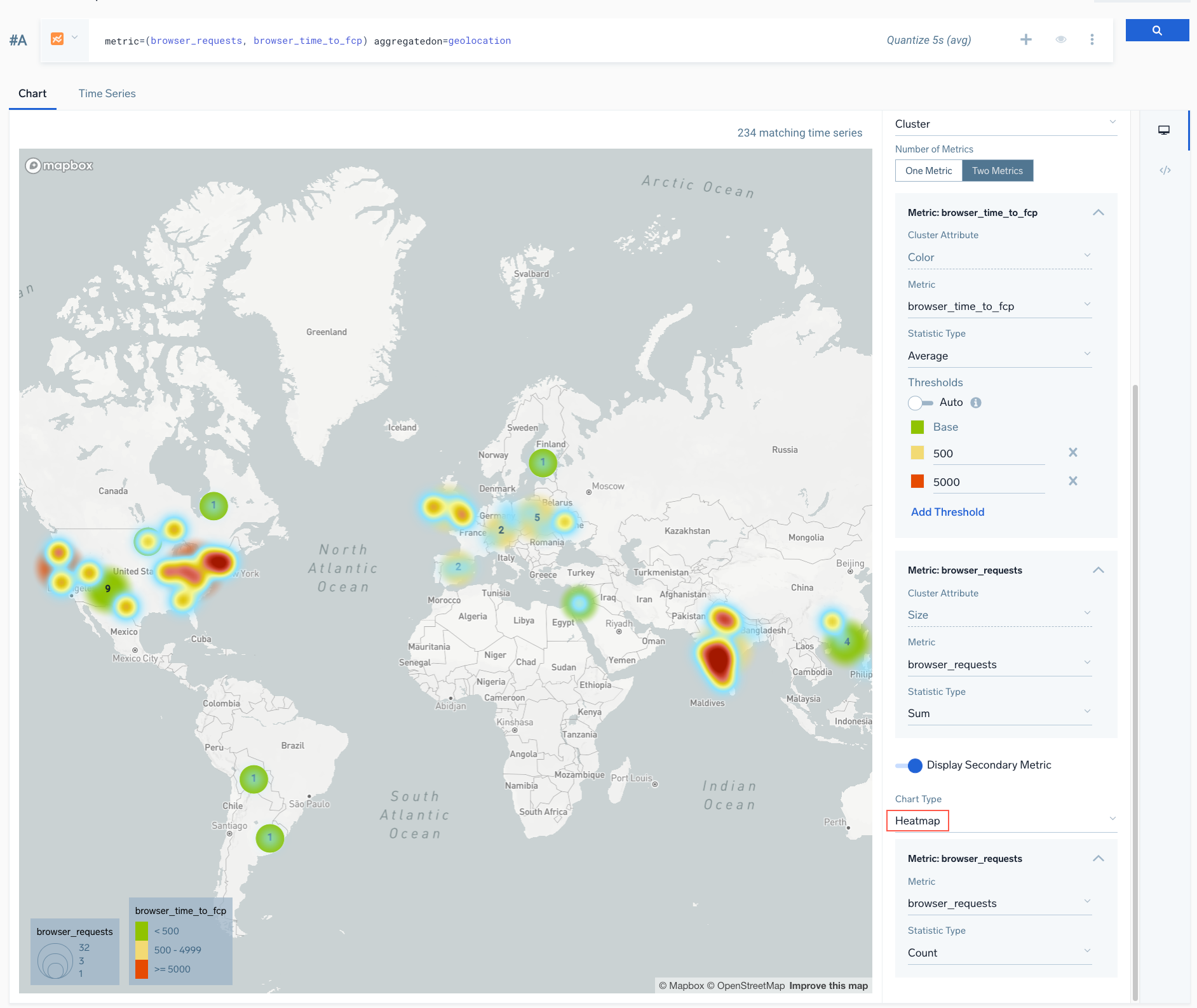Delete the 5000 threshold with X
Image resolution: width=1197 pixels, height=1008 pixels.
tap(1072, 481)
